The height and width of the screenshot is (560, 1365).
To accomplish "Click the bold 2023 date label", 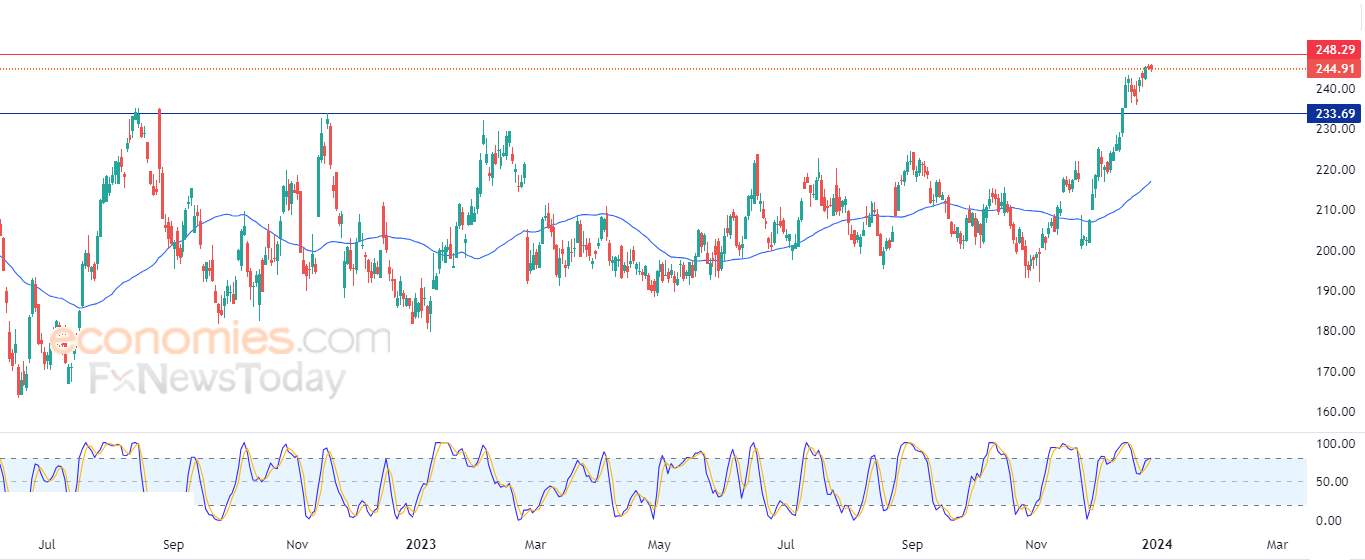I will 421,545.
